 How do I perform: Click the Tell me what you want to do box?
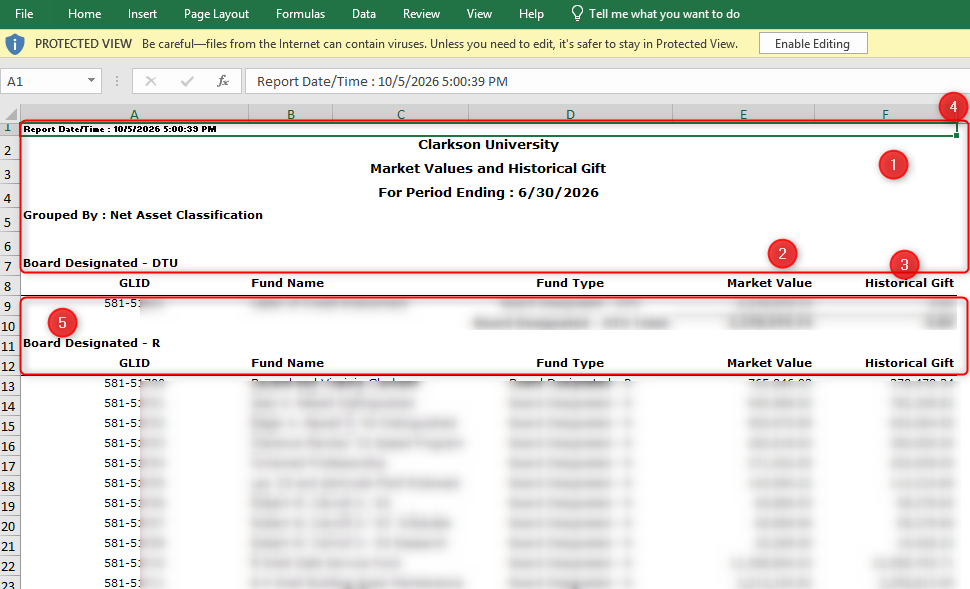(x=656, y=14)
